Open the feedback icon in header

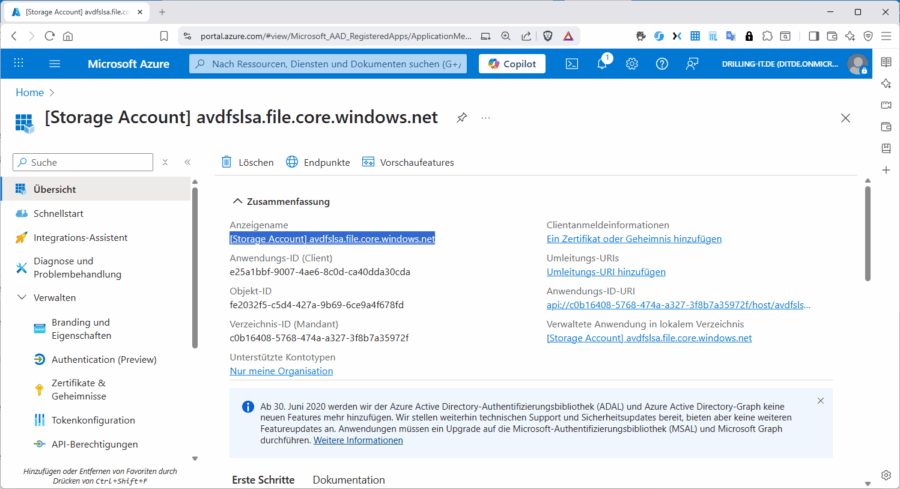pyautogui.click(x=692, y=64)
